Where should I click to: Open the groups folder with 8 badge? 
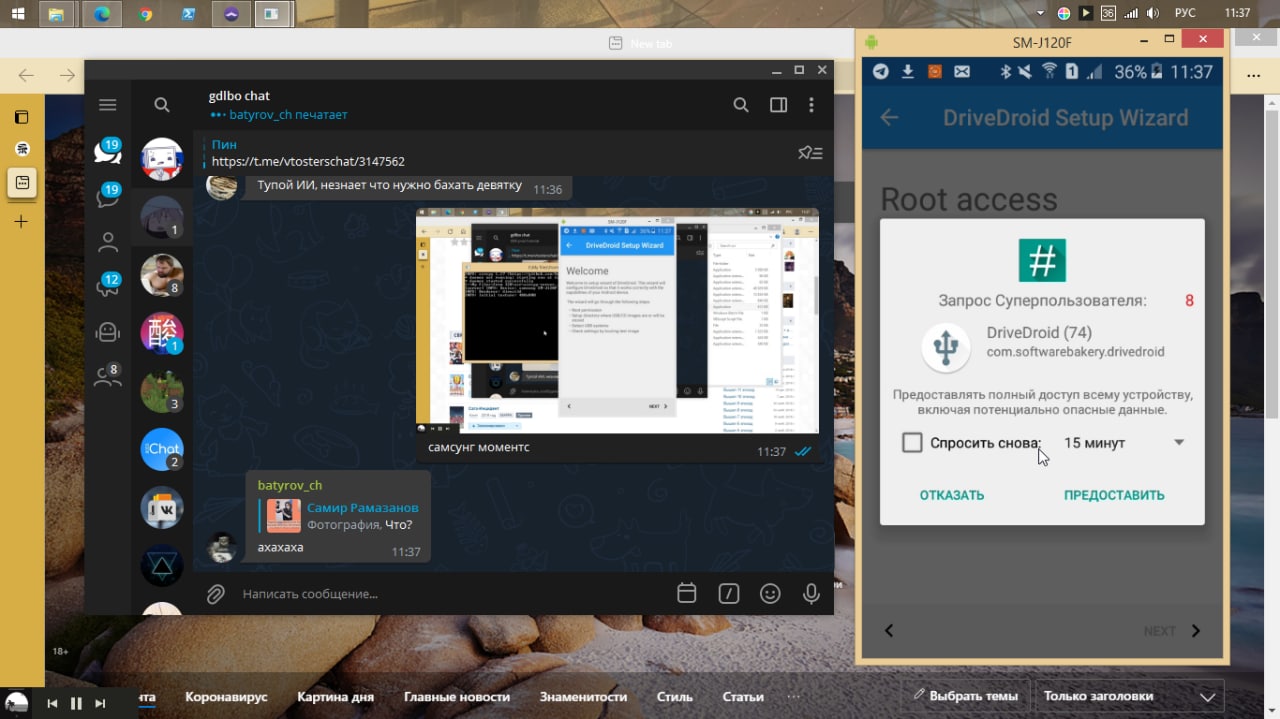click(x=108, y=376)
